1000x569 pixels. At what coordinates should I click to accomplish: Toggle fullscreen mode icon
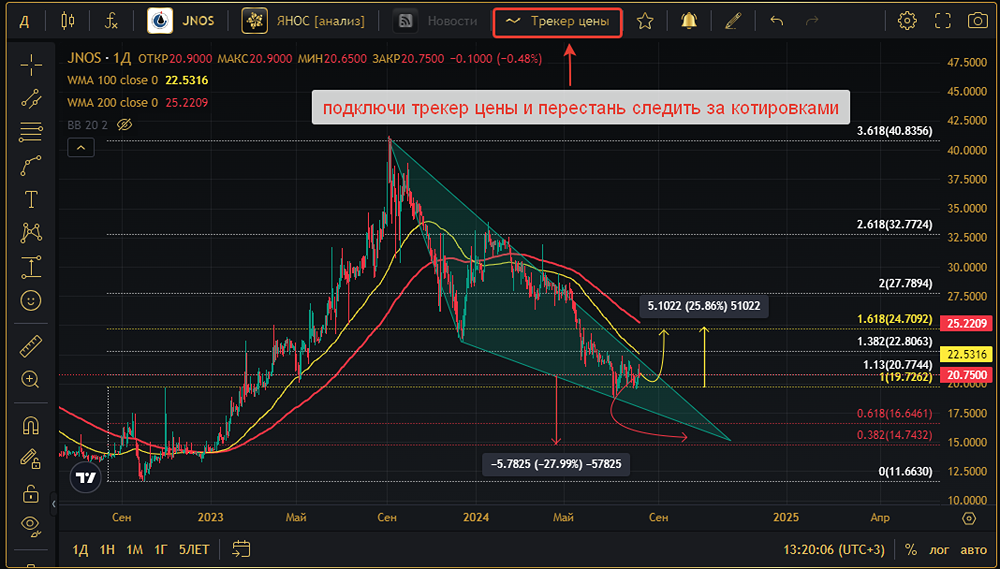(x=943, y=21)
